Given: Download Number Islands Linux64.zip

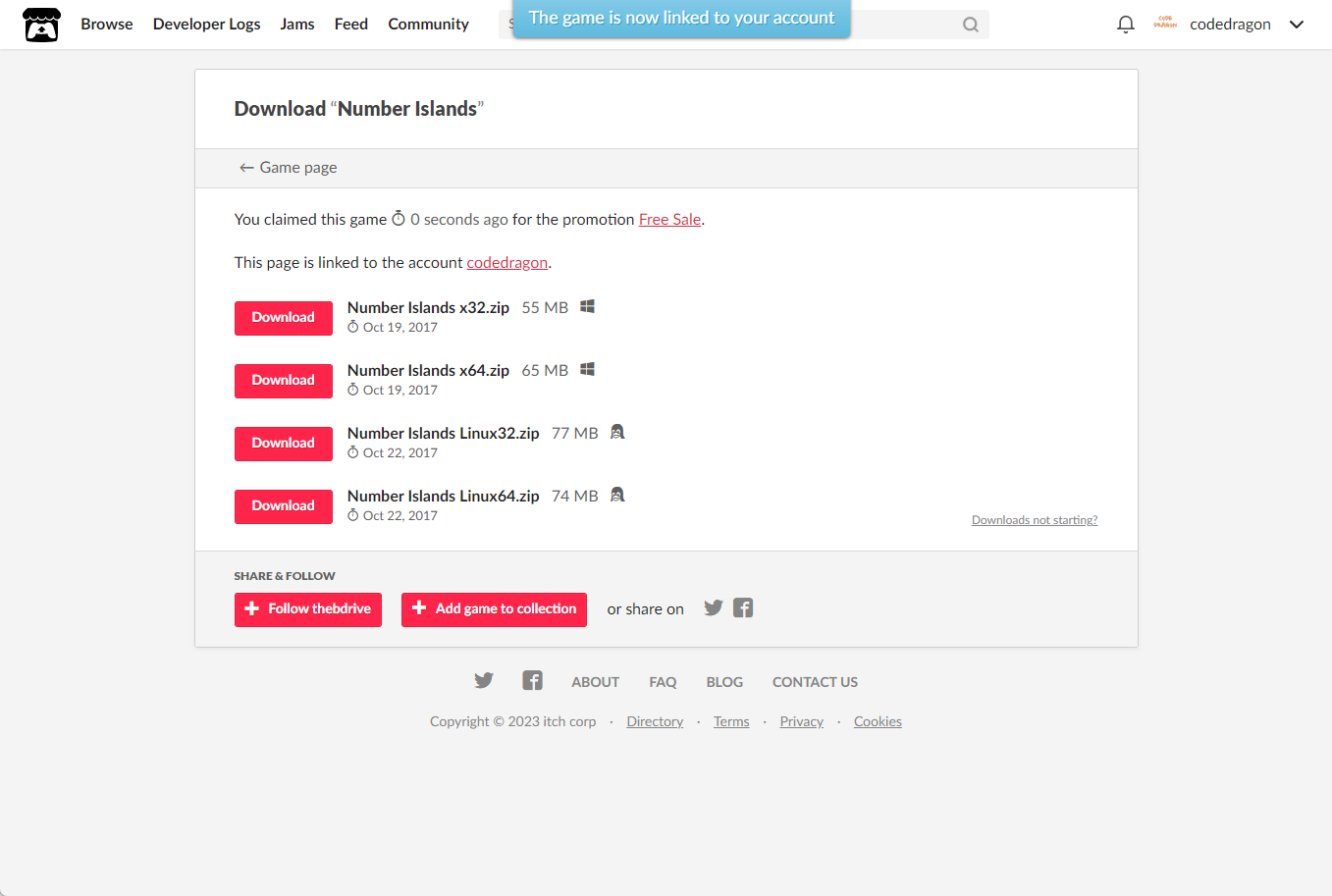Looking at the screenshot, I should coord(284,506).
